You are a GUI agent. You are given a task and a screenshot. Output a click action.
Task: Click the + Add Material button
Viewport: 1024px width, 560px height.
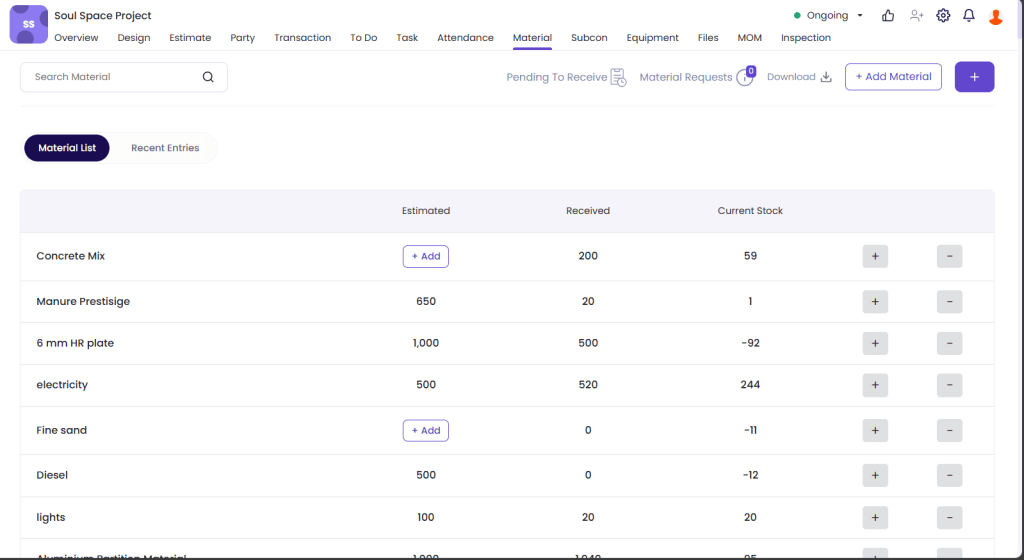point(893,77)
